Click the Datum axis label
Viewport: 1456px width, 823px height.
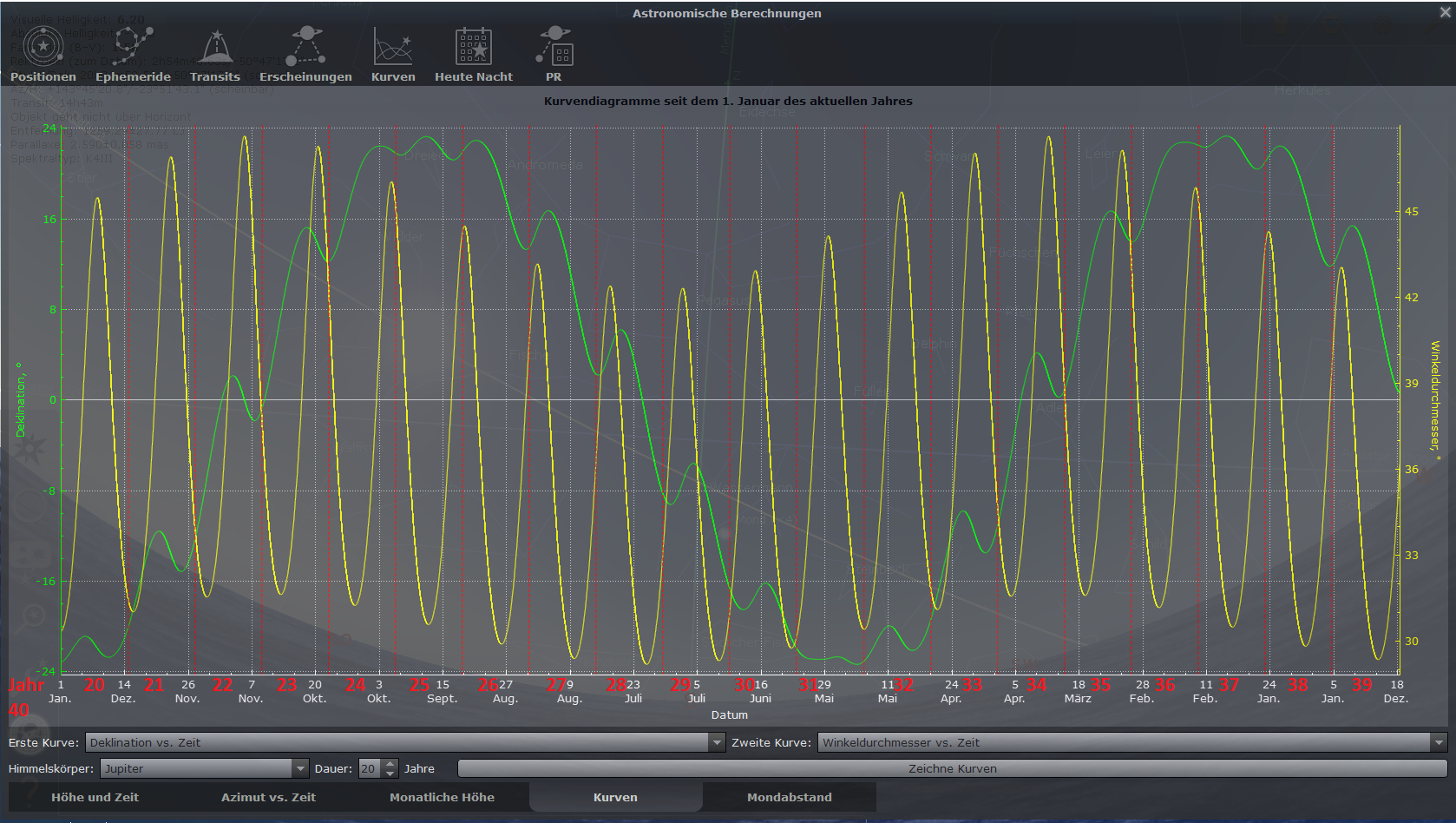coord(730,714)
